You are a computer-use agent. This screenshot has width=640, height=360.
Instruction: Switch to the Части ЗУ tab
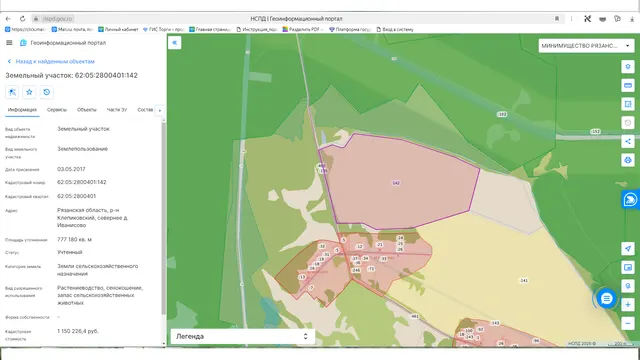pos(117,110)
